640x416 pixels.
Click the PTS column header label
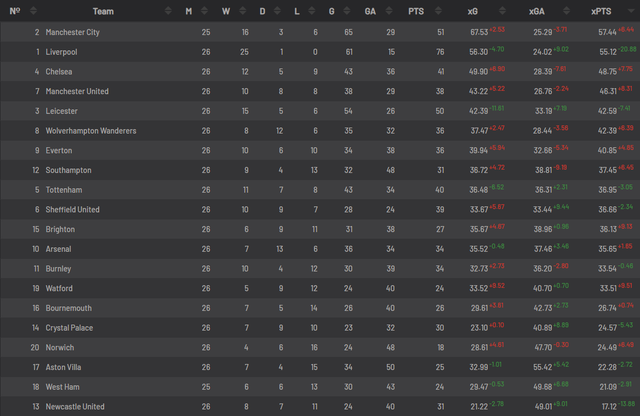[415, 11]
